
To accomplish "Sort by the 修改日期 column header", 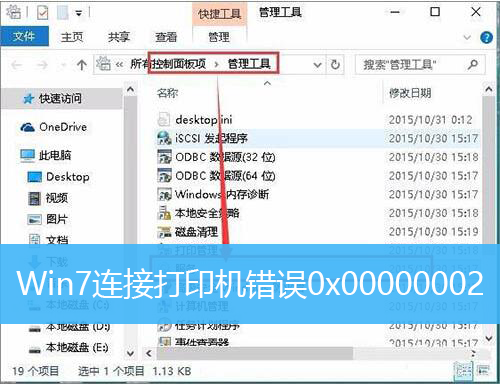I will pos(410,93).
